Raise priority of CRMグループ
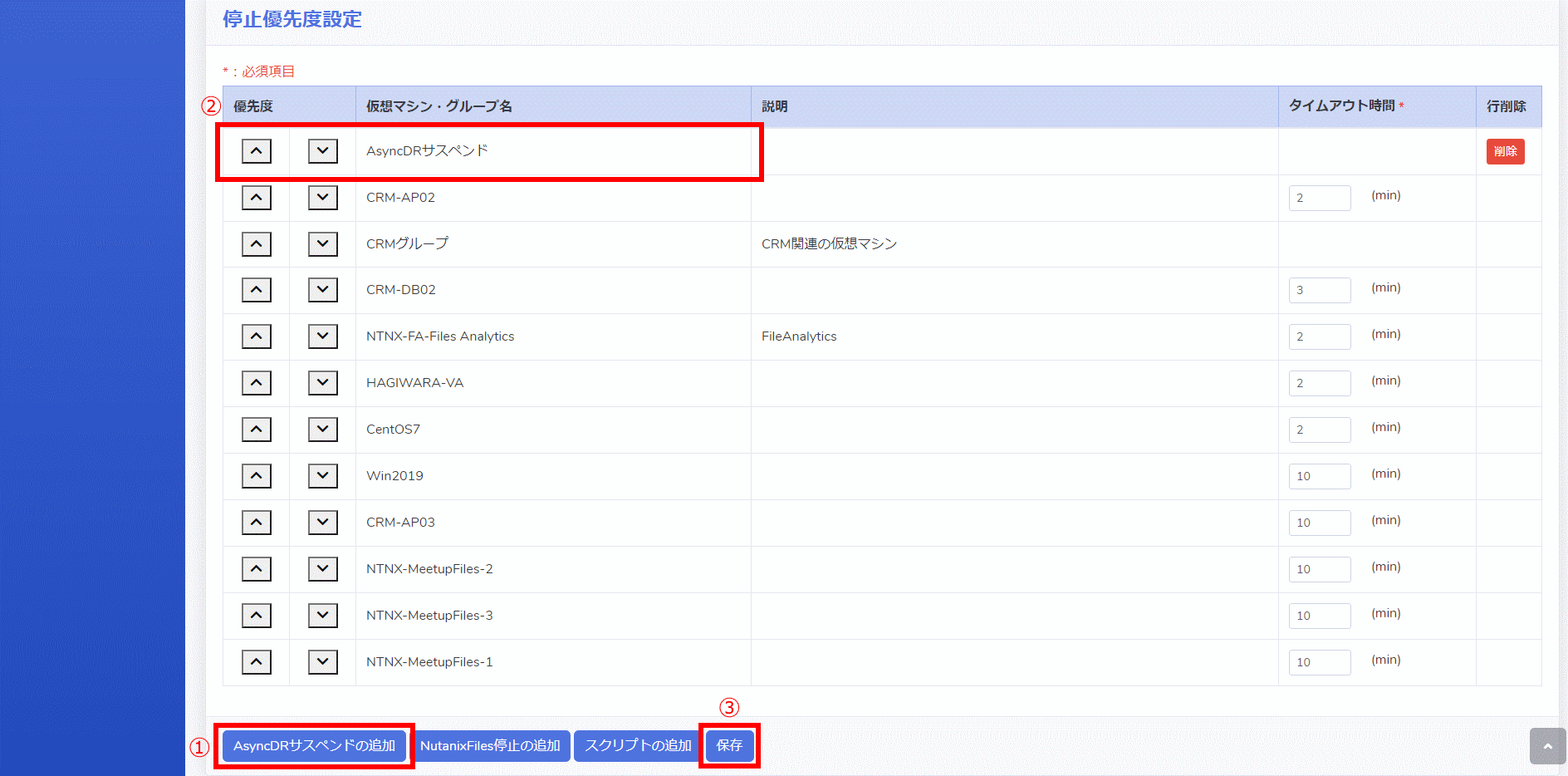The width and height of the screenshot is (1568, 776). [256, 244]
